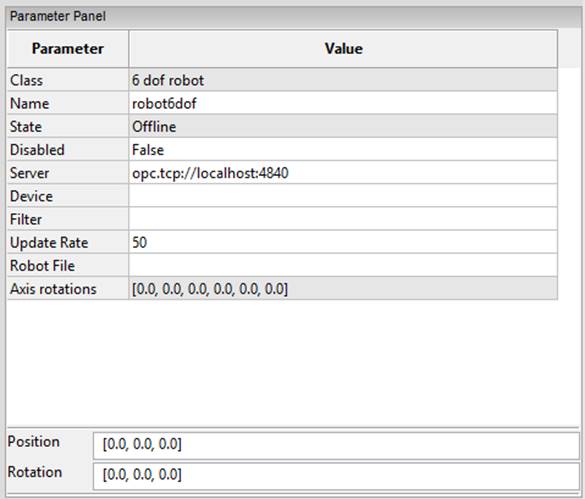
Task: Edit the Update Rate value '50'
Action: tap(343, 242)
